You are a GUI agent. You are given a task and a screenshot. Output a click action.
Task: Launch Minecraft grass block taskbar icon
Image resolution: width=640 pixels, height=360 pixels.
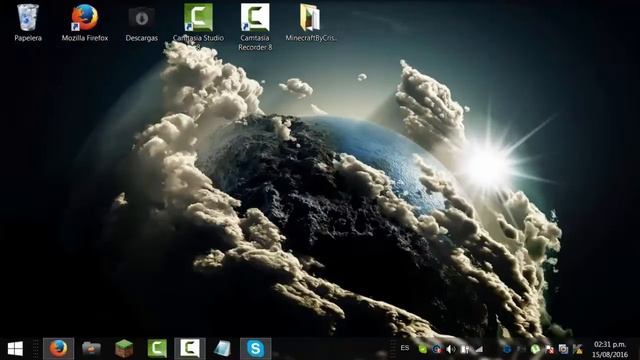(x=124, y=349)
